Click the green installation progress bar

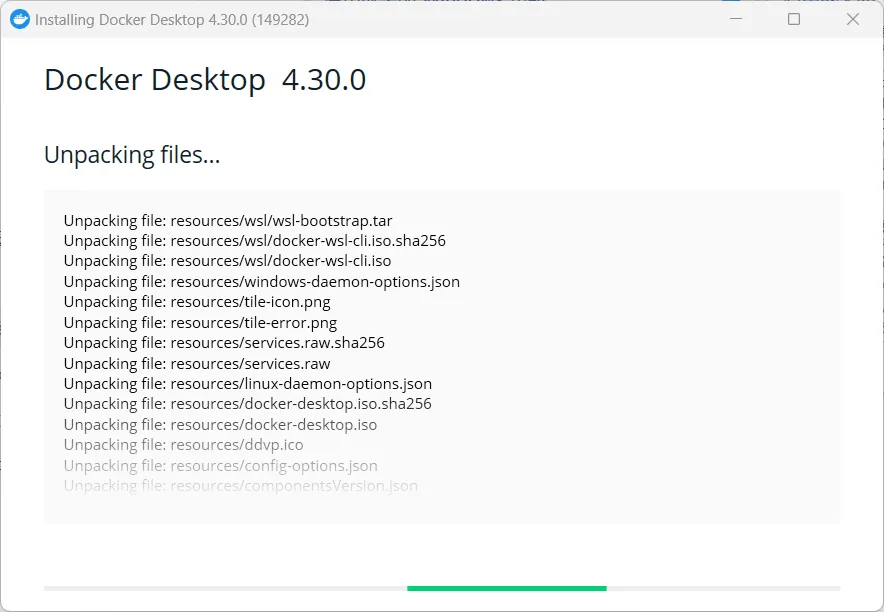click(x=507, y=588)
